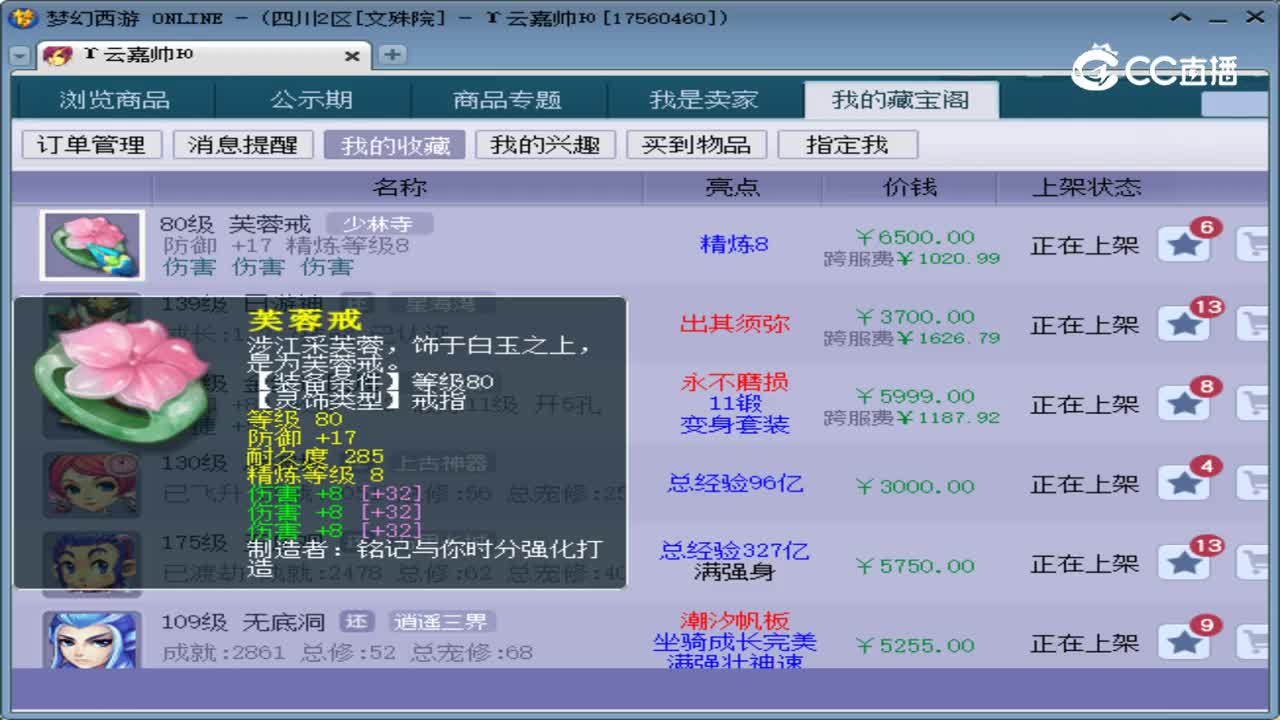Click favorite star with badge 6
This screenshot has width=1280, height=720.
click(x=1185, y=244)
